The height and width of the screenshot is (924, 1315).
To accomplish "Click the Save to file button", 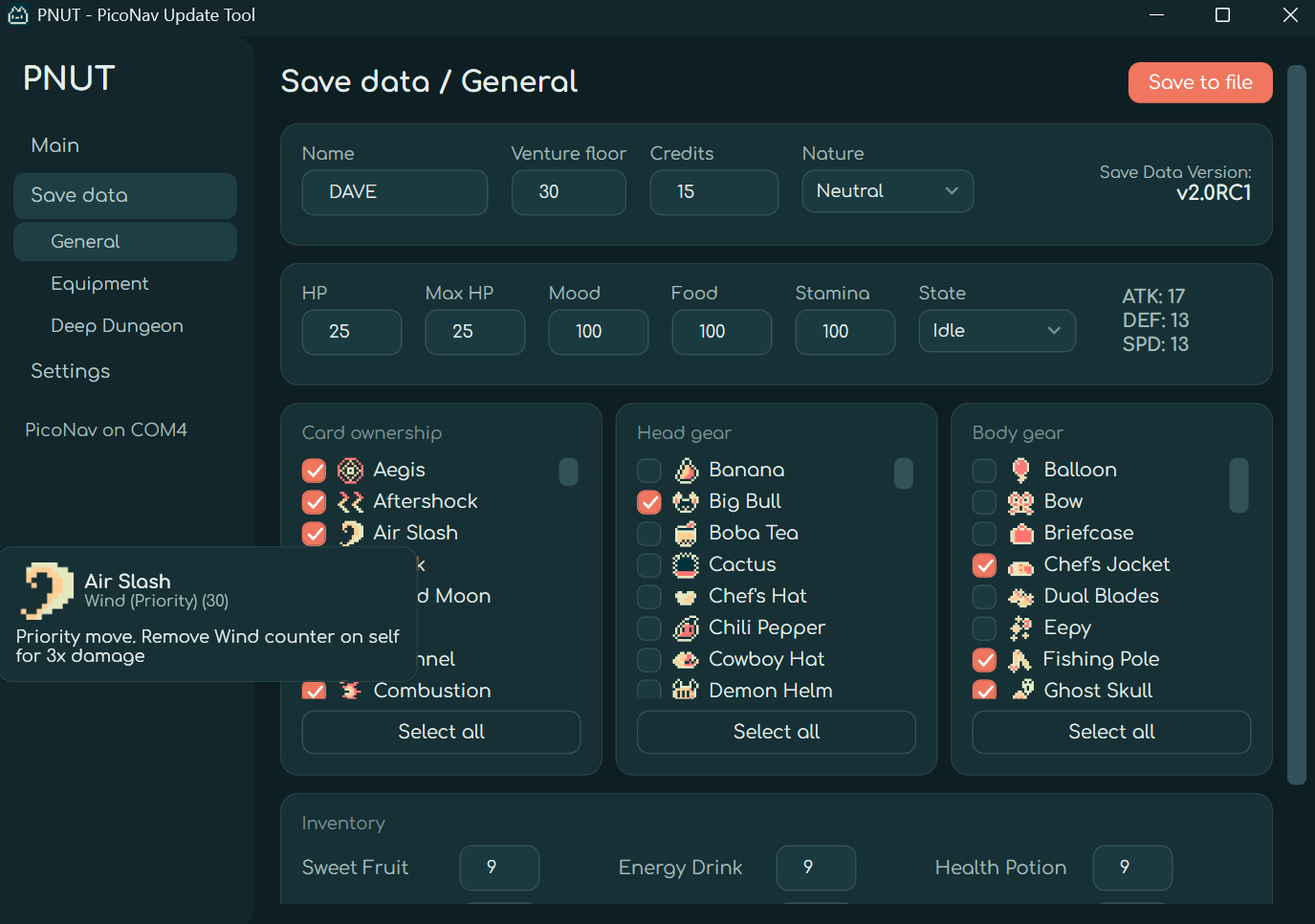I will [x=1200, y=82].
